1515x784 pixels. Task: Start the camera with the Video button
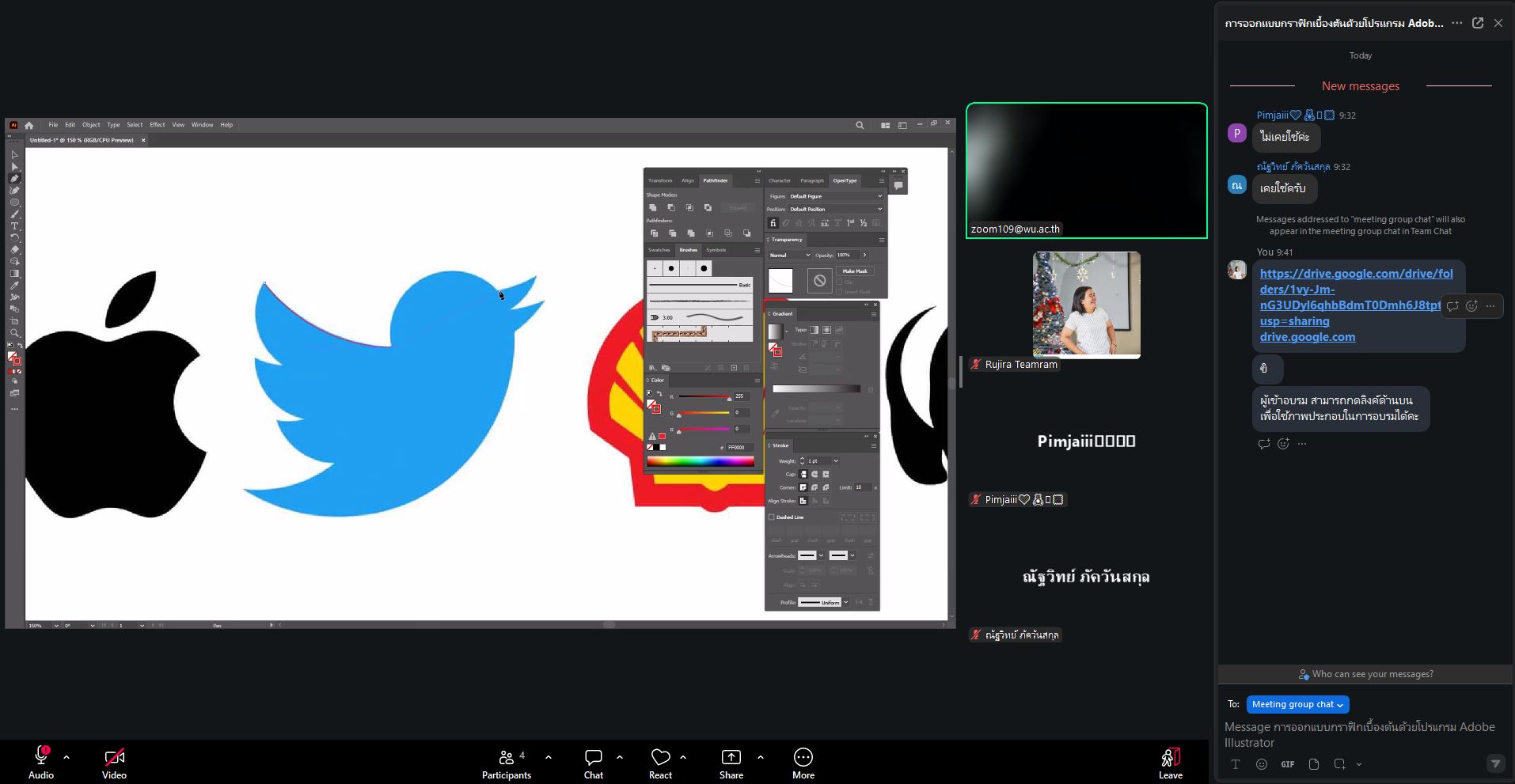pyautogui.click(x=114, y=762)
